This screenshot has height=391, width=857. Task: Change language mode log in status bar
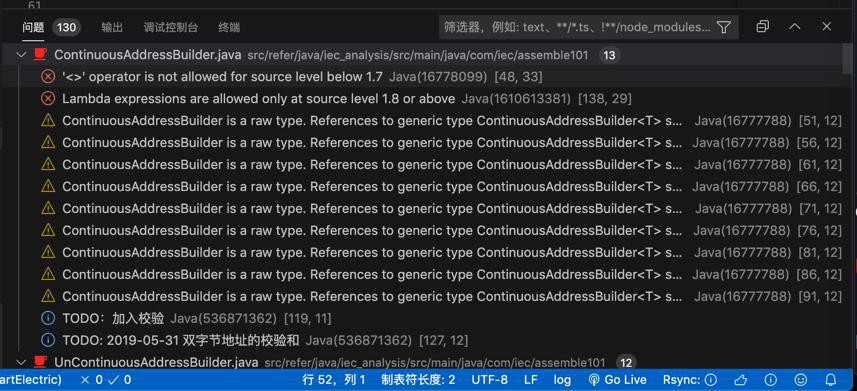[x=562, y=380]
